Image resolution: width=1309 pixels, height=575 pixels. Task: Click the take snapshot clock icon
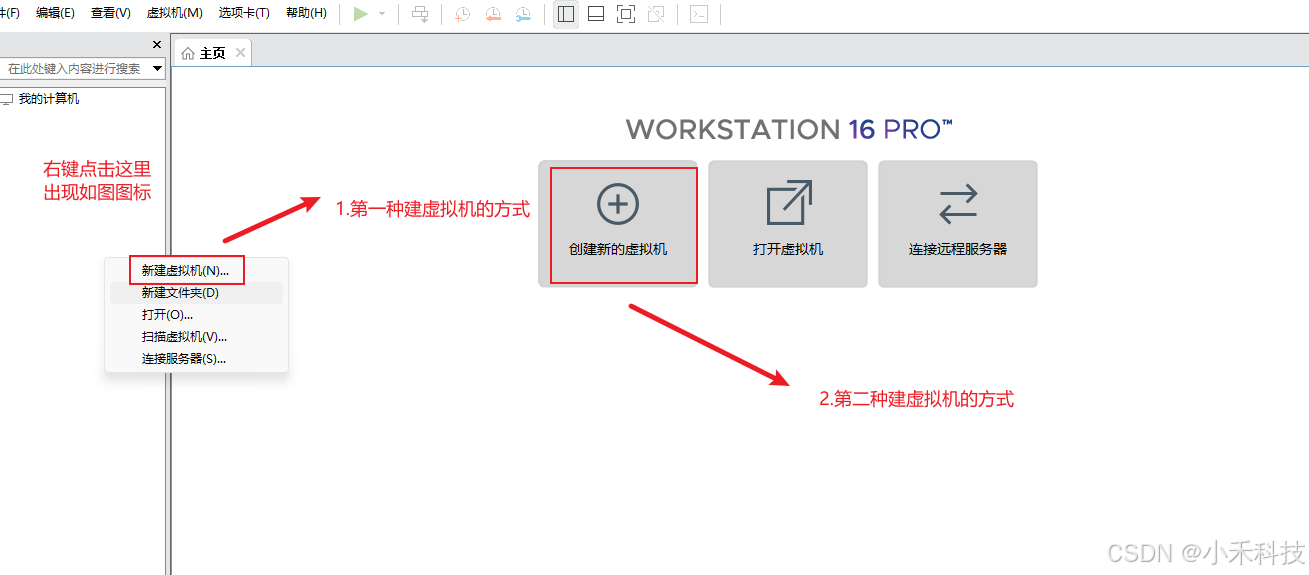pos(462,14)
